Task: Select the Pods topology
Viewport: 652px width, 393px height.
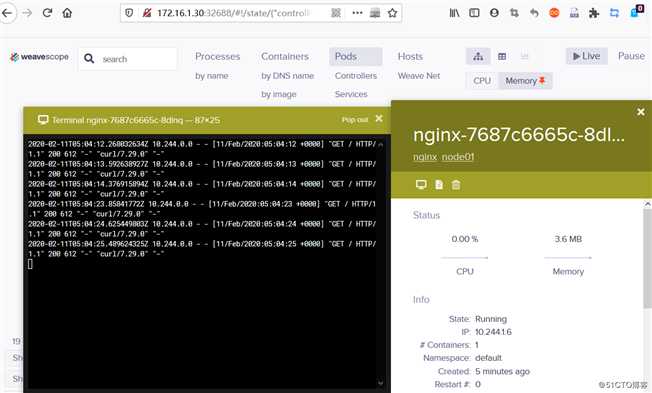Action: (x=356, y=57)
